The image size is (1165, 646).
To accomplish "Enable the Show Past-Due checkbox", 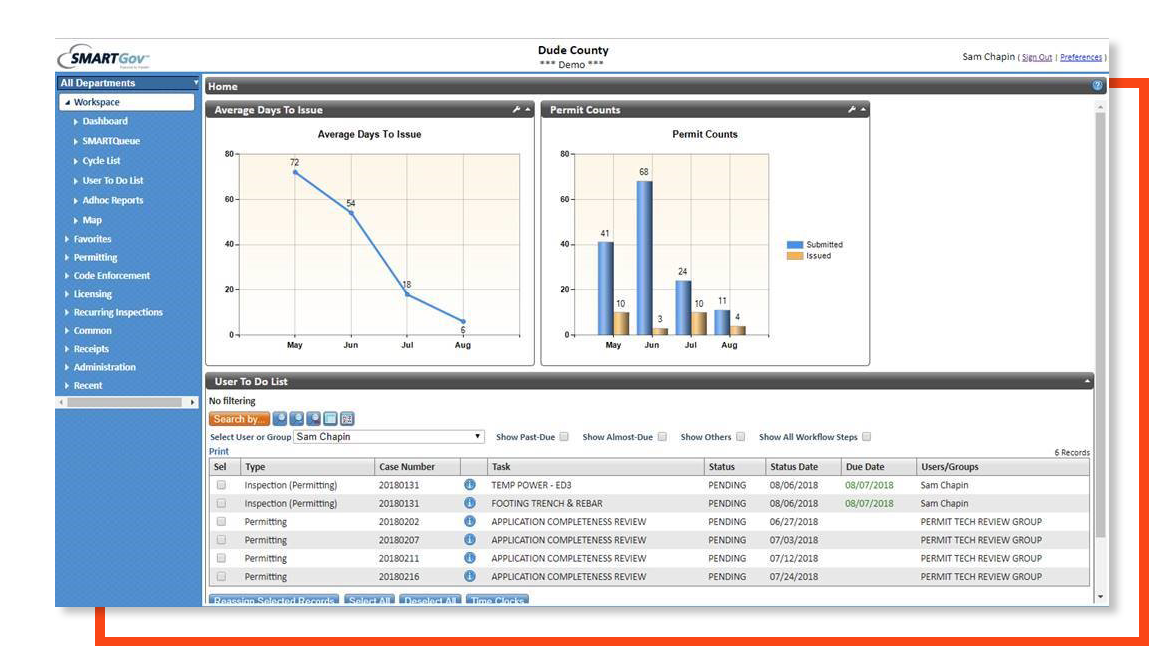I will pos(564,436).
